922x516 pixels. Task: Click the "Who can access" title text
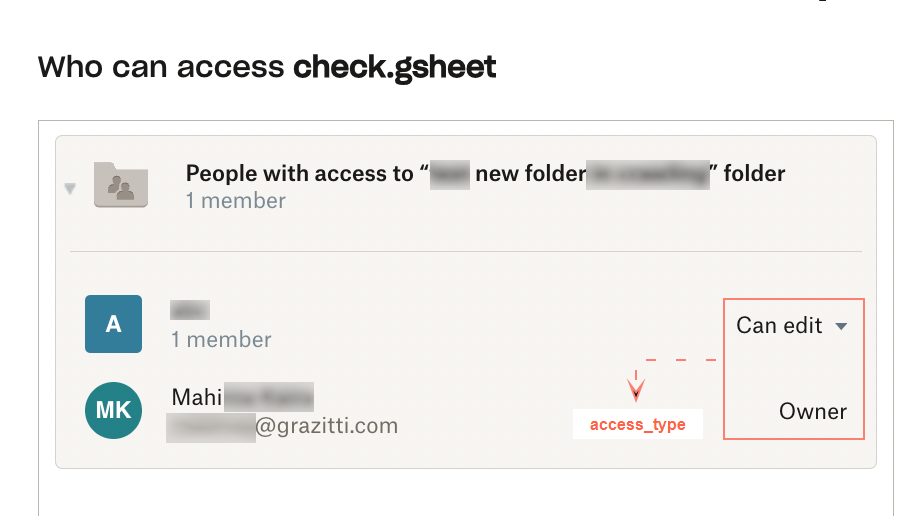click(161, 67)
